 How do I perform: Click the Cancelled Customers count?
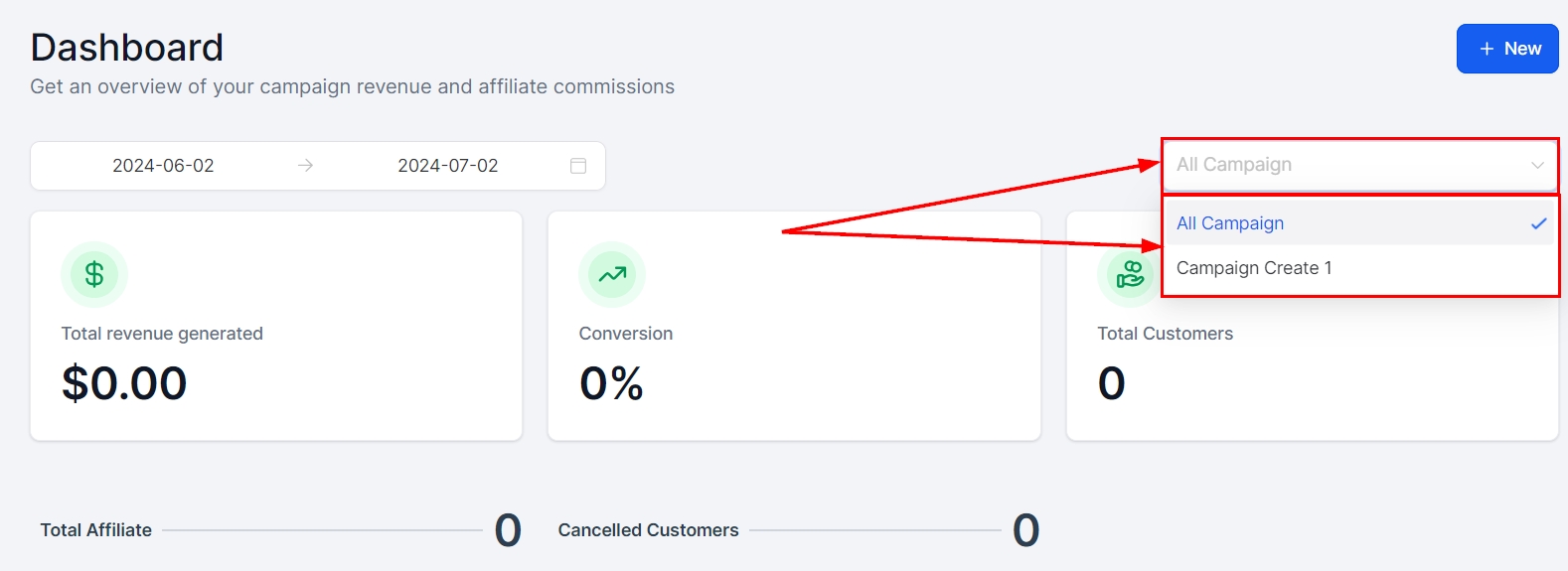(1025, 530)
